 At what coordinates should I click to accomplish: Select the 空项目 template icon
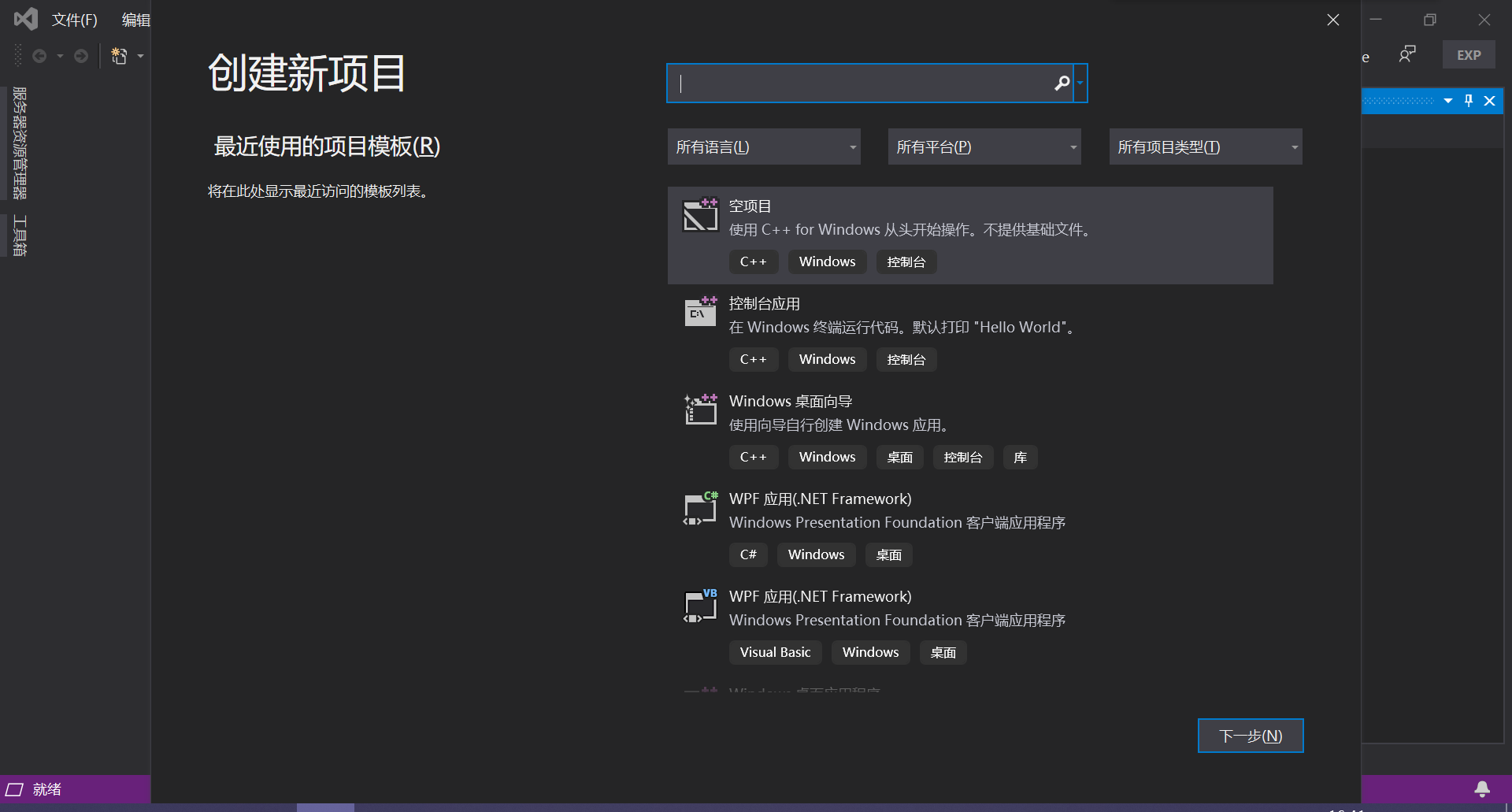coord(699,214)
